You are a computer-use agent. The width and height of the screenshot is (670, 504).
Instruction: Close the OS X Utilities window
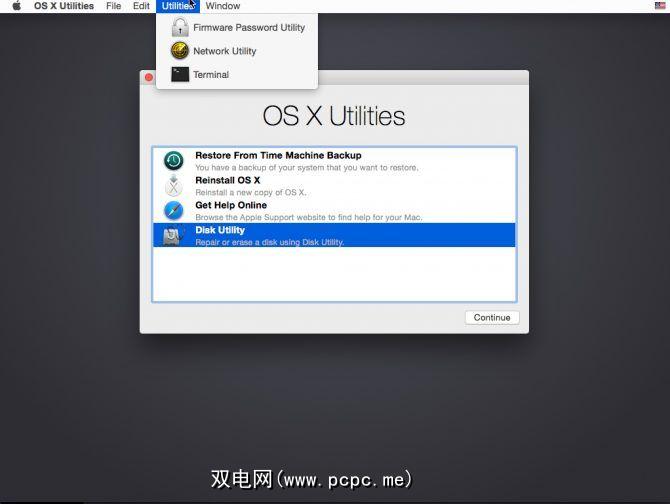click(149, 77)
